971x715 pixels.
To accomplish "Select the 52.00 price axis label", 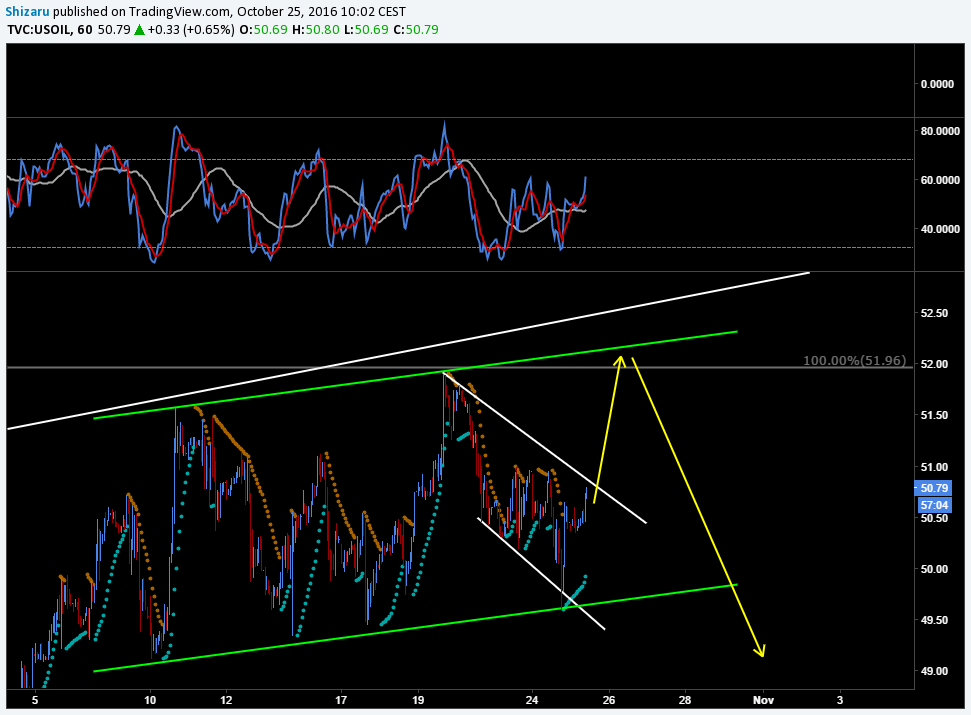I will [934, 365].
